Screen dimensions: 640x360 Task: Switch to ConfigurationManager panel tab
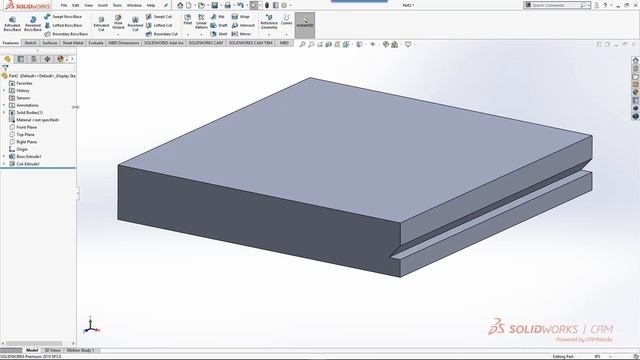(x=34, y=59)
